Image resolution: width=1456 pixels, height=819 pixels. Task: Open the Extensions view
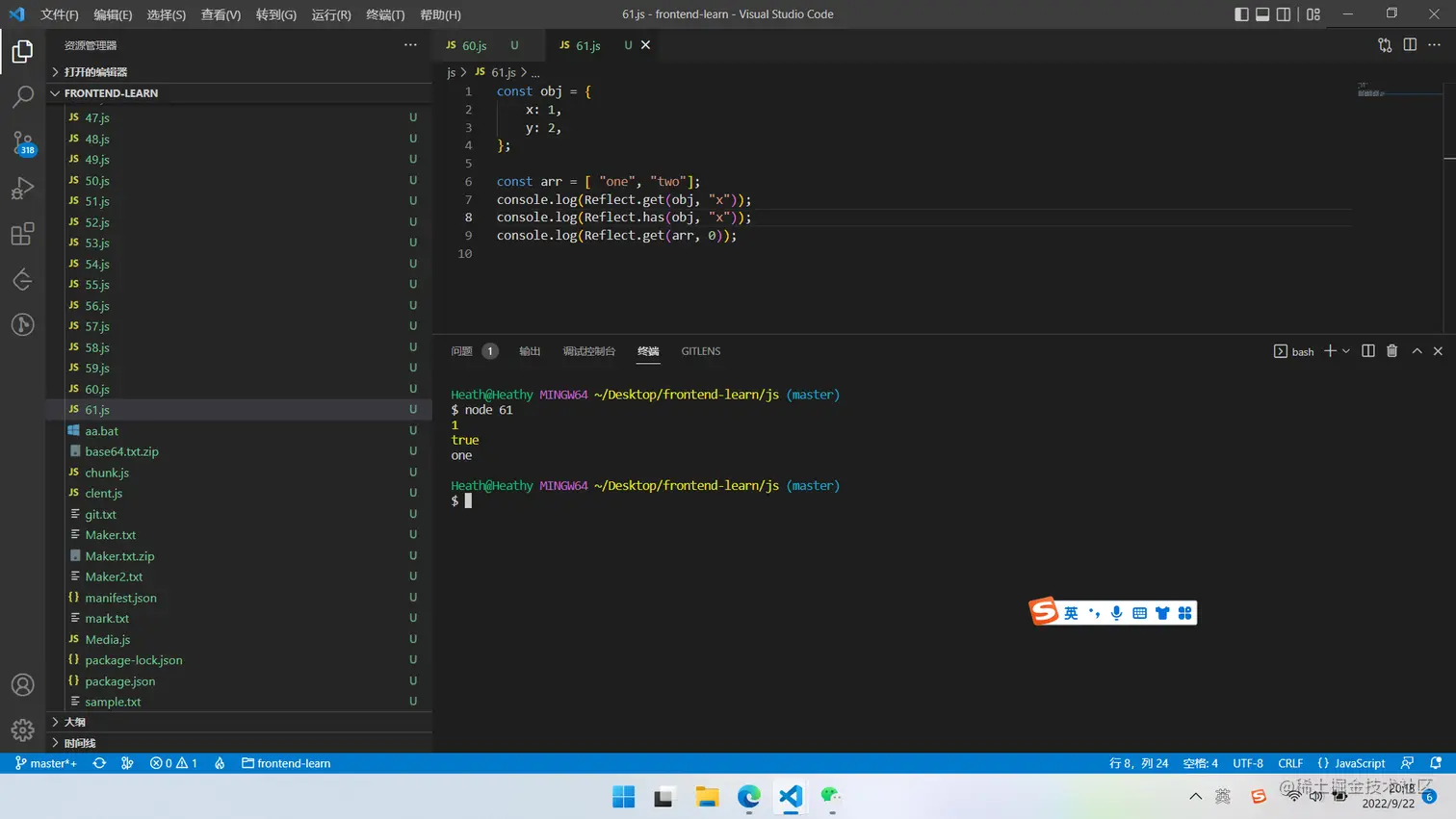pos(22,234)
